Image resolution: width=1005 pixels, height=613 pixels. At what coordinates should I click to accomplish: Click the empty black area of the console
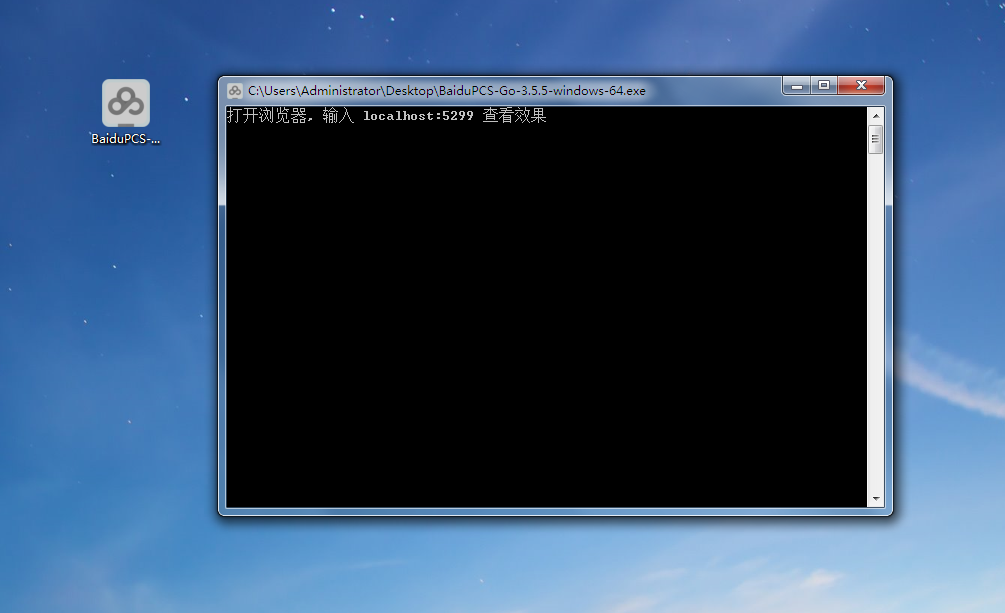(545, 320)
